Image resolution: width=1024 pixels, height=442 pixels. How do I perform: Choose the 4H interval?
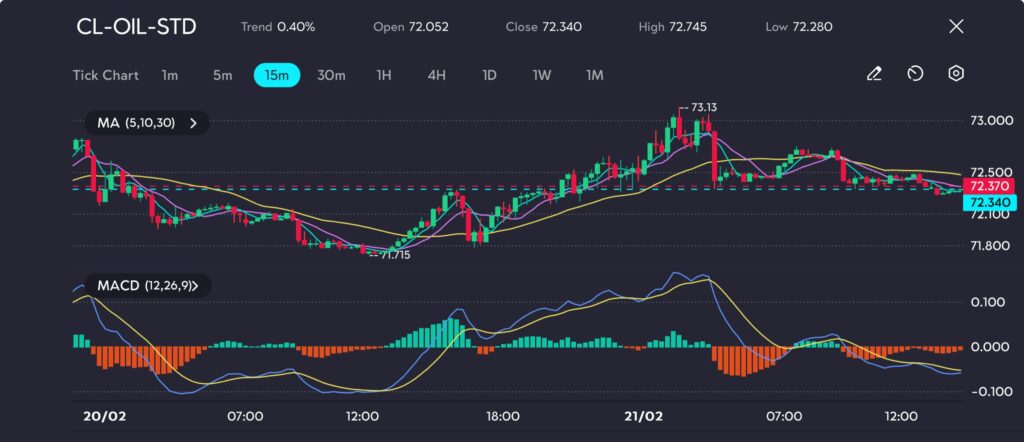point(436,75)
